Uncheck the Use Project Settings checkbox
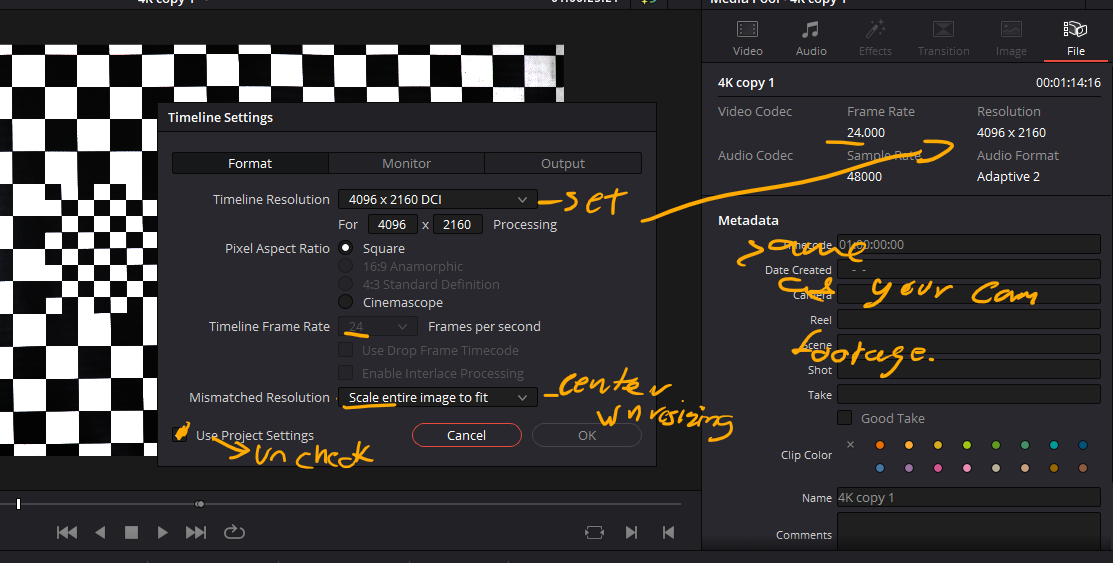Viewport: 1113px width, 563px height. pos(180,435)
